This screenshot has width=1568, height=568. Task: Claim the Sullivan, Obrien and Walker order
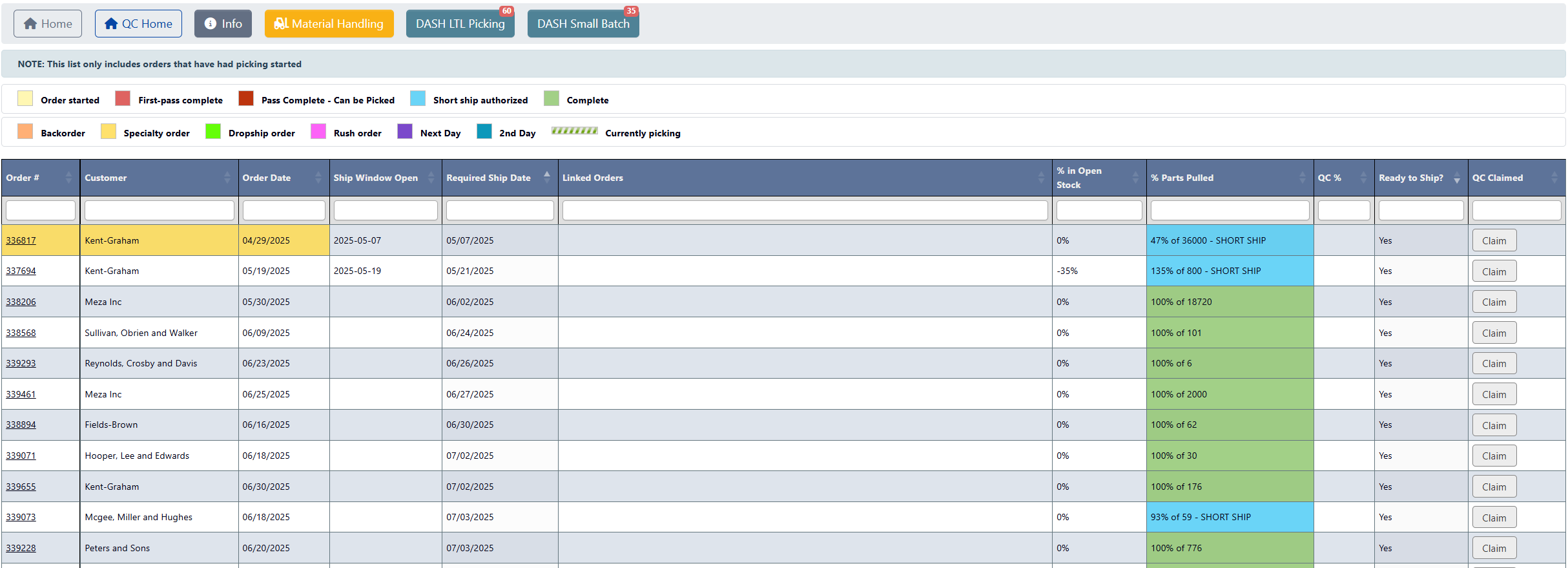(1494, 333)
